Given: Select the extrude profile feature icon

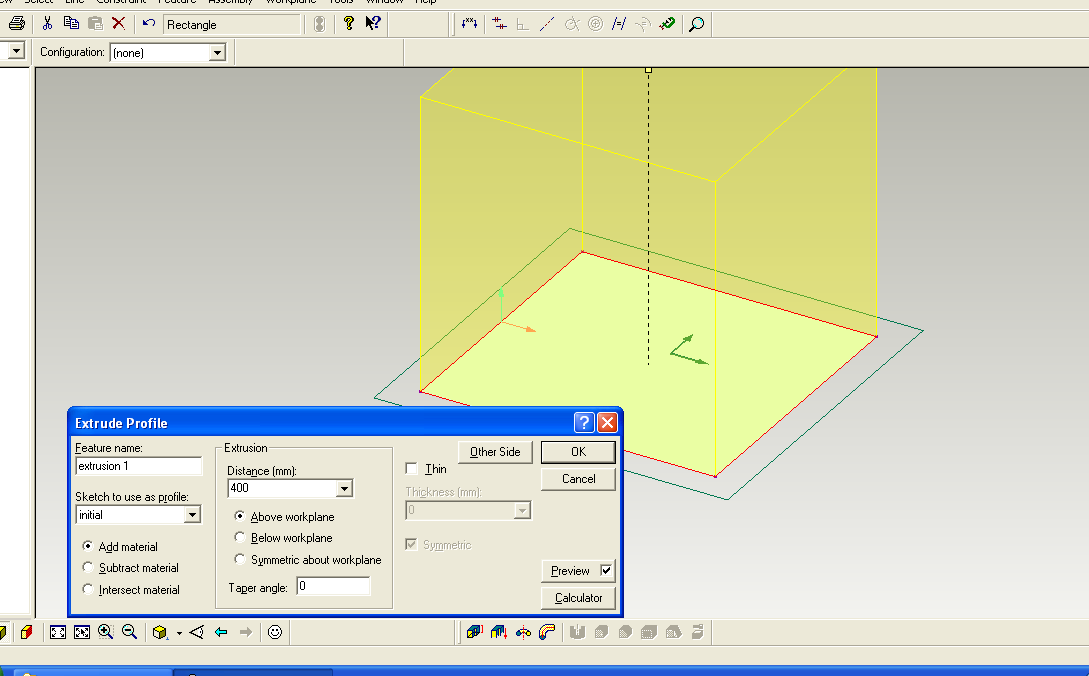Looking at the screenshot, I should tap(474, 632).
